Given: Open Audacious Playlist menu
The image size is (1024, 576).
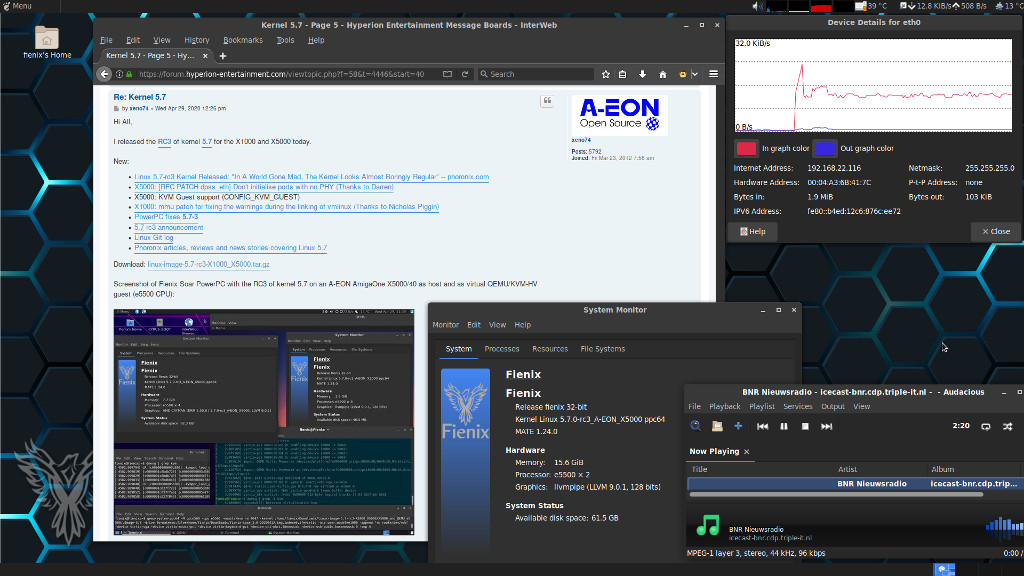Looking at the screenshot, I should (761, 406).
